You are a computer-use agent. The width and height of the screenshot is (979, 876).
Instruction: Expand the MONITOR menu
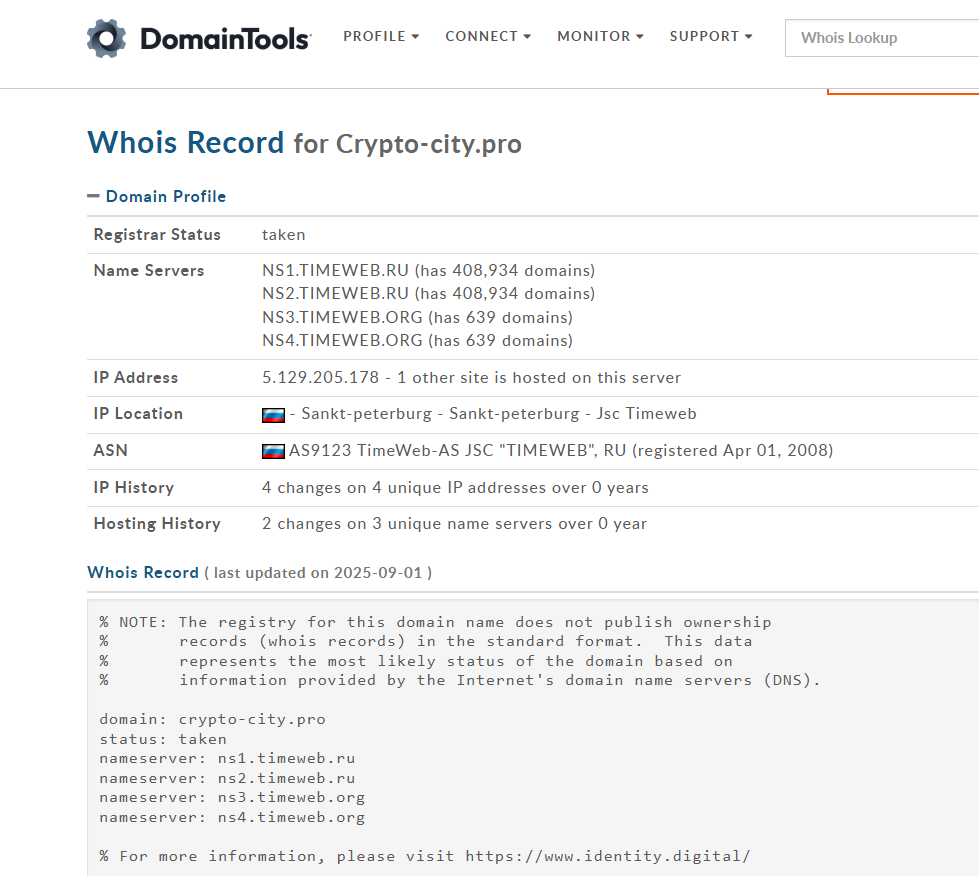600,36
